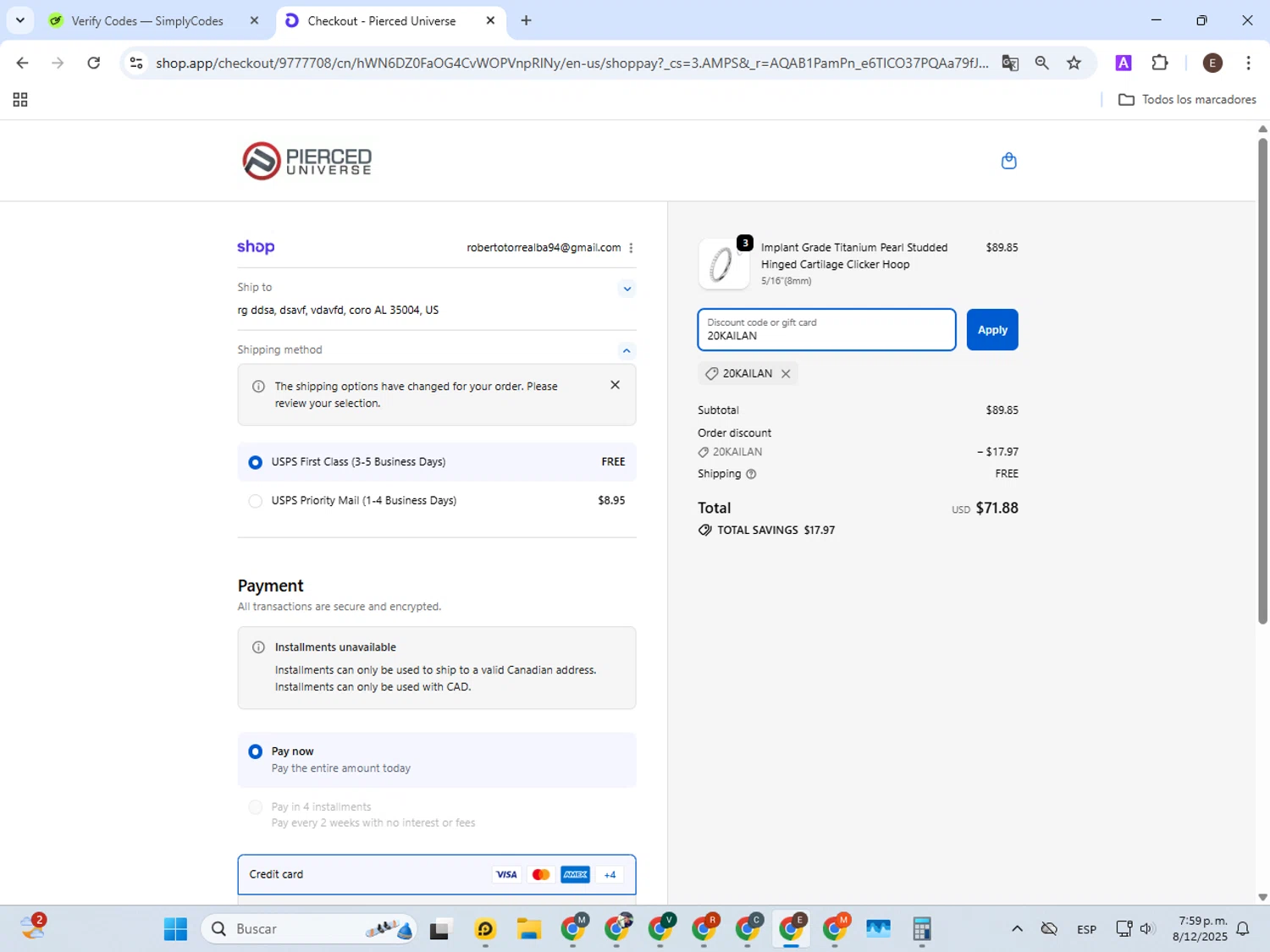Click the zoom magnifier icon in address bar
This screenshot has width=1270, height=952.
click(1041, 63)
